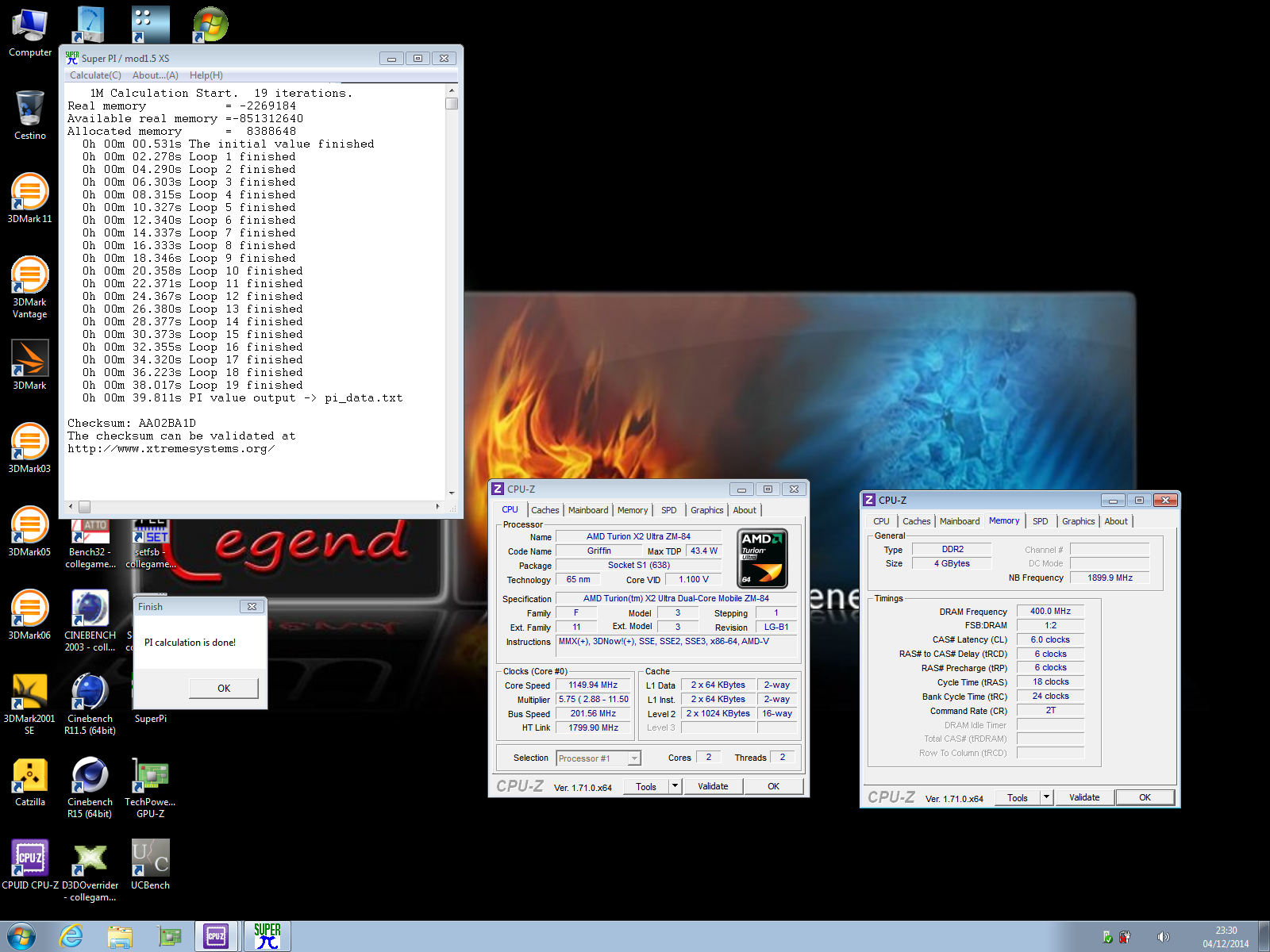Open SPD tab in left CPU-Z window

[x=669, y=510]
